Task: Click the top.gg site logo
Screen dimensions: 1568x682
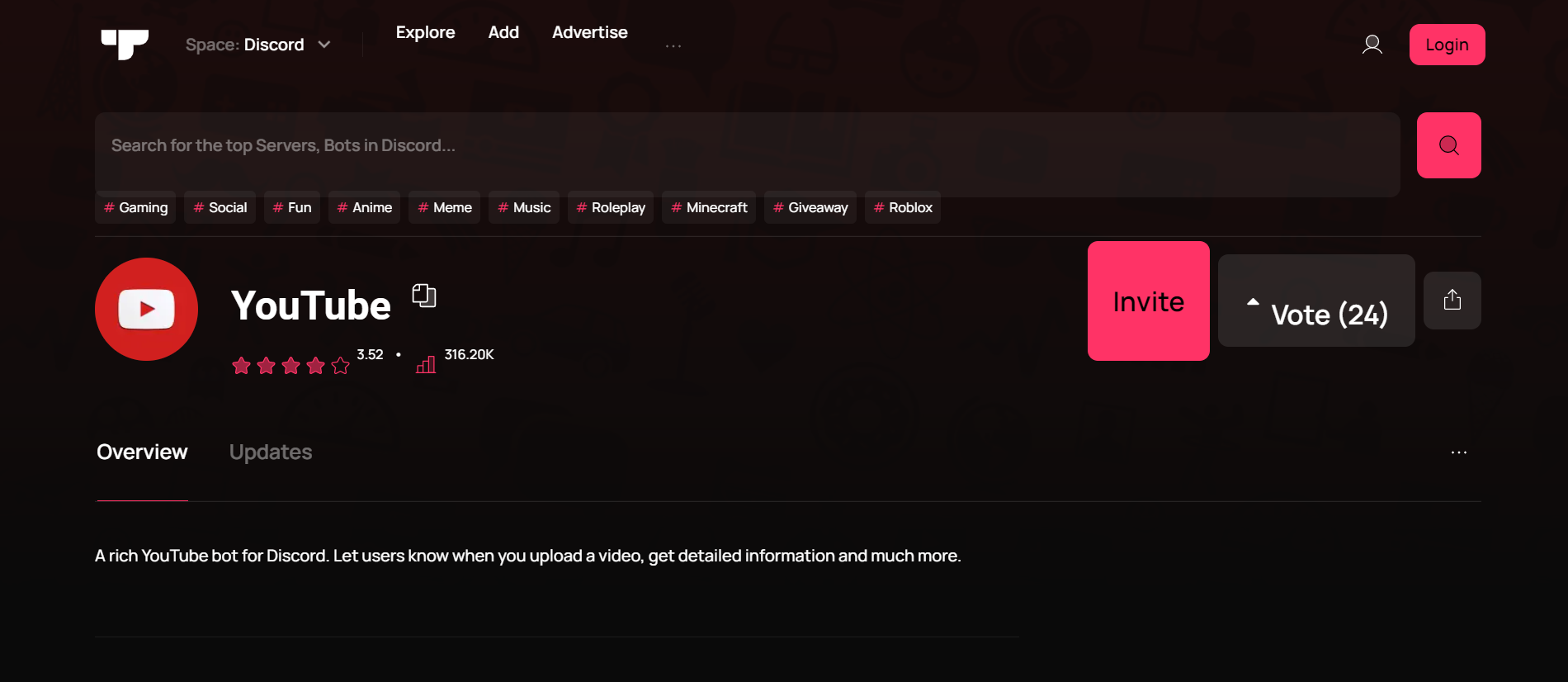Action: pyautogui.click(x=125, y=45)
